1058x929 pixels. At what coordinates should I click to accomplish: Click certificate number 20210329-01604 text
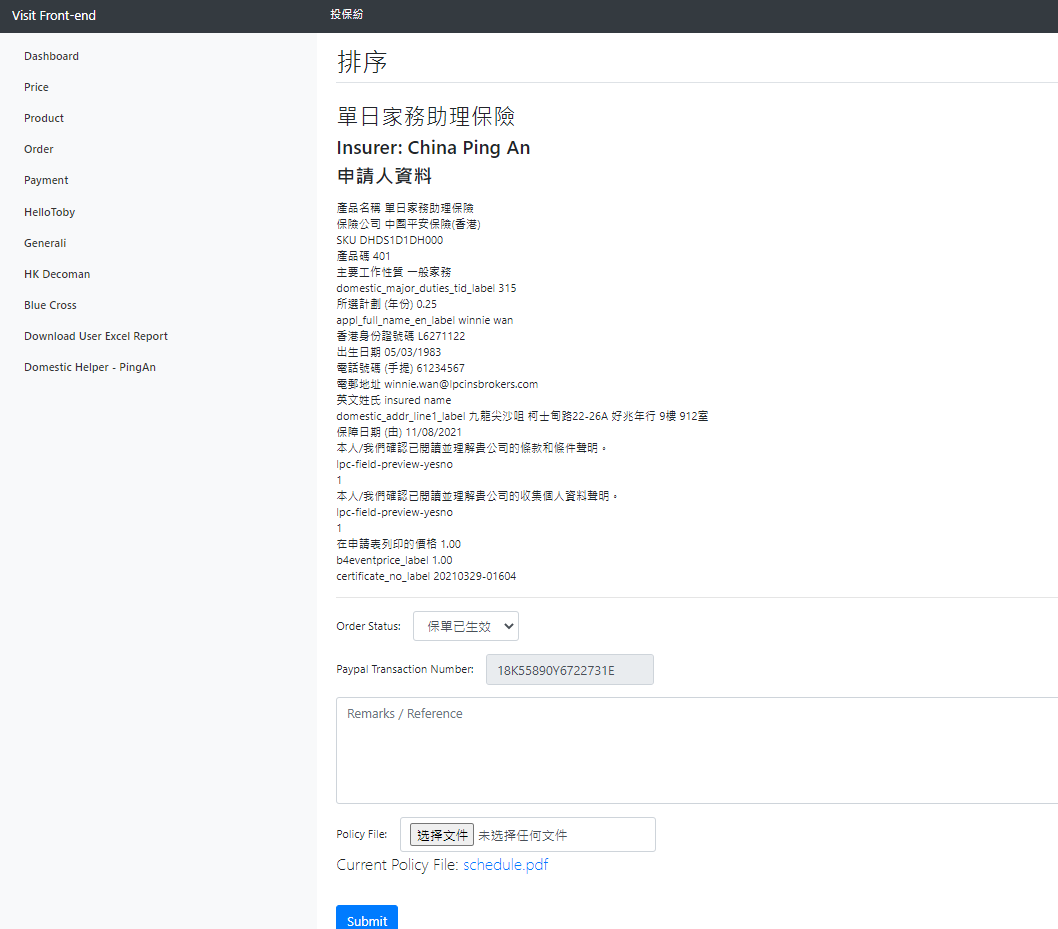474,576
